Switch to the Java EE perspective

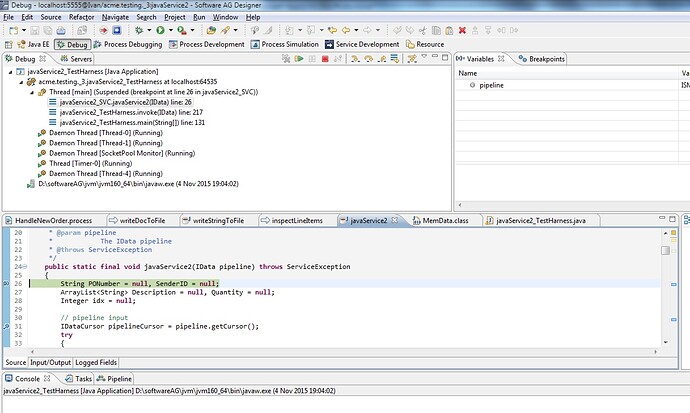pyautogui.click(x=33, y=44)
